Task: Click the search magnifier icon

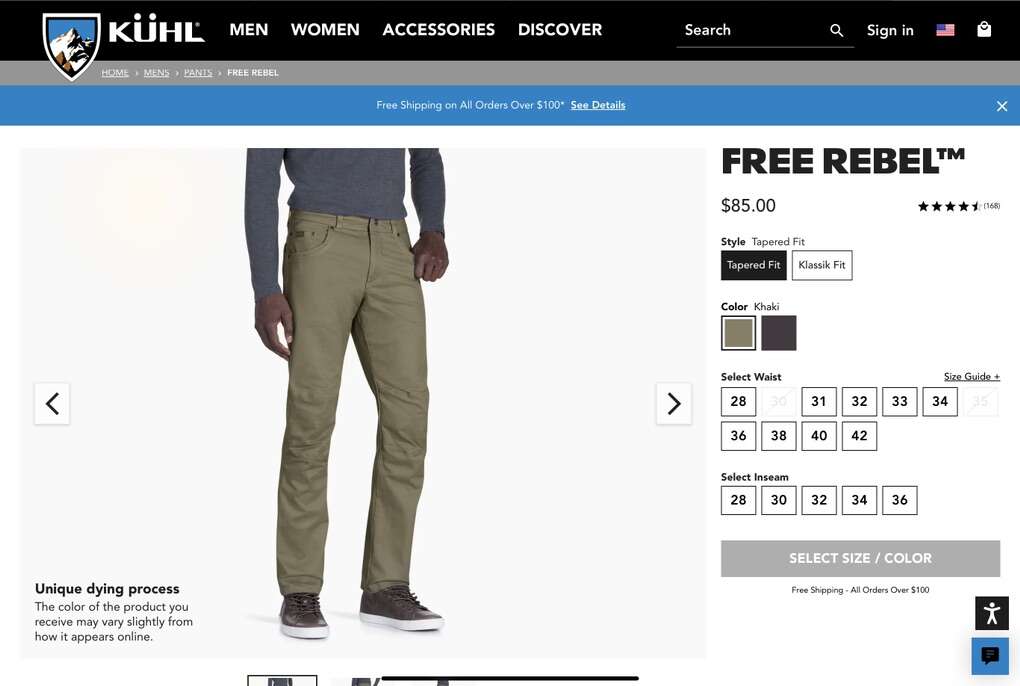Action: [x=837, y=31]
